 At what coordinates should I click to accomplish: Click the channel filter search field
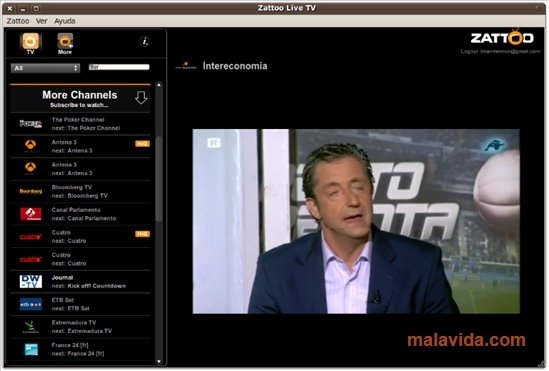pyautogui.click(x=119, y=67)
